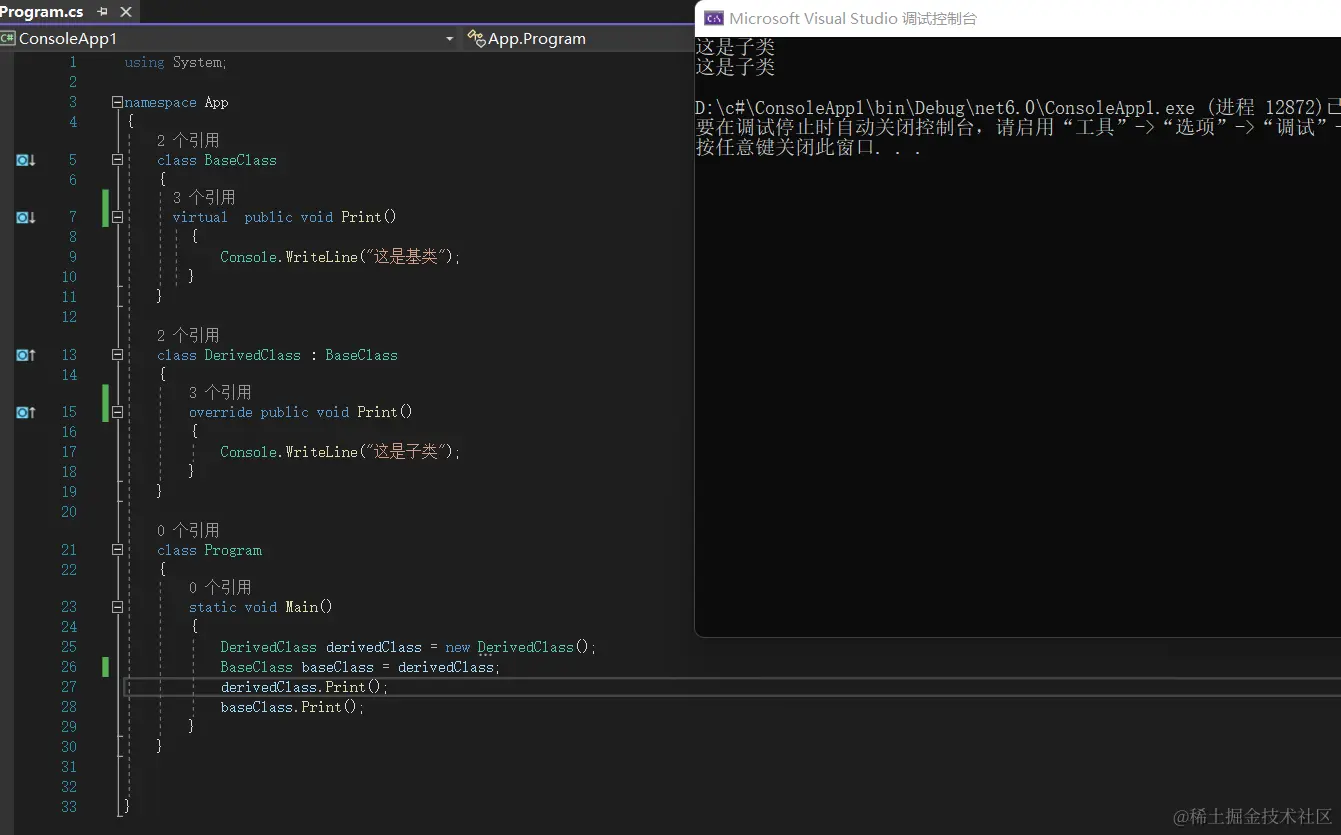Click the string "这是基类" in the code
The width and height of the screenshot is (1341, 835).
pyautogui.click(x=405, y=257)
